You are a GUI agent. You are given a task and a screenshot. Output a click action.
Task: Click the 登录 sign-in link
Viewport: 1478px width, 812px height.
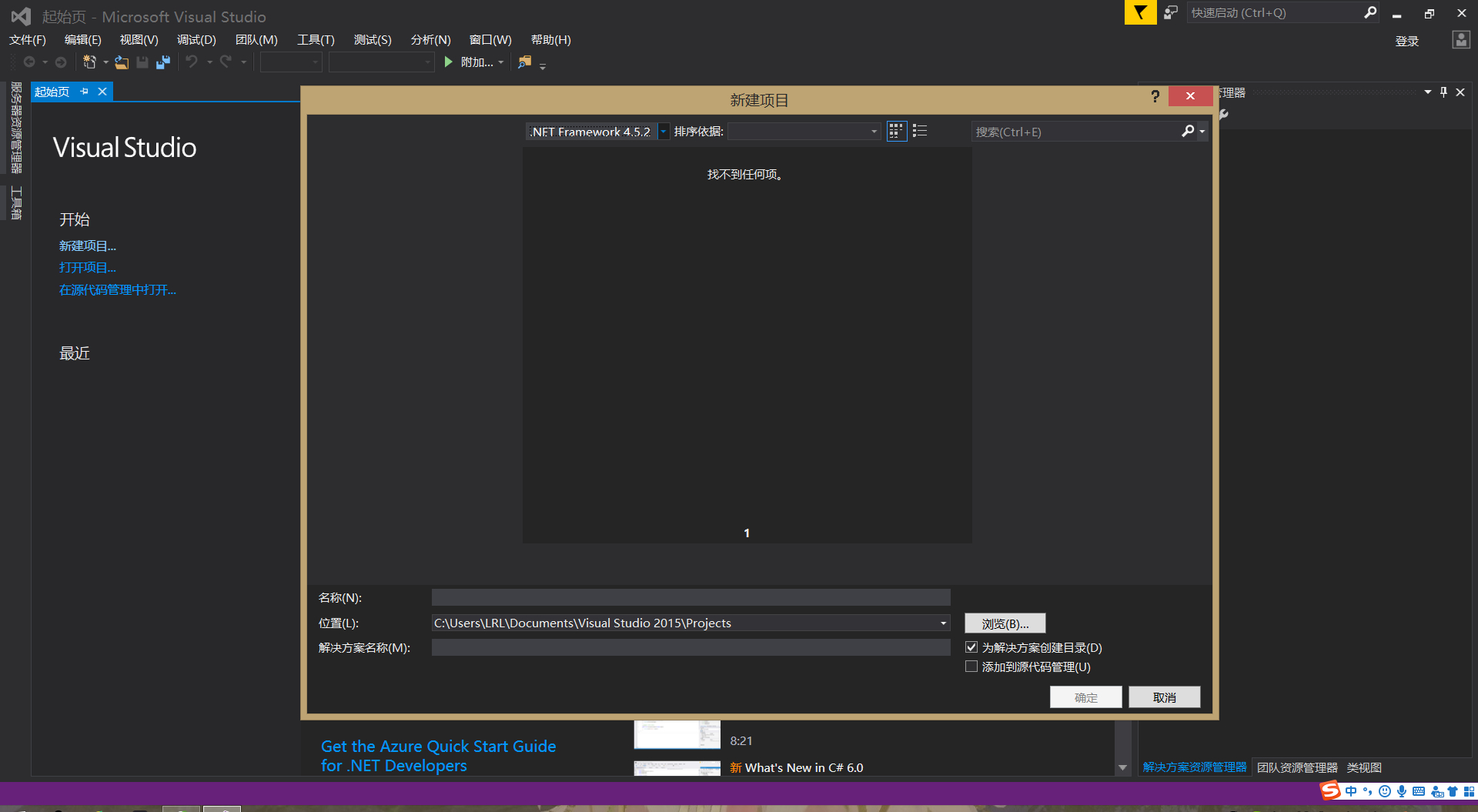click(1407, 41)
